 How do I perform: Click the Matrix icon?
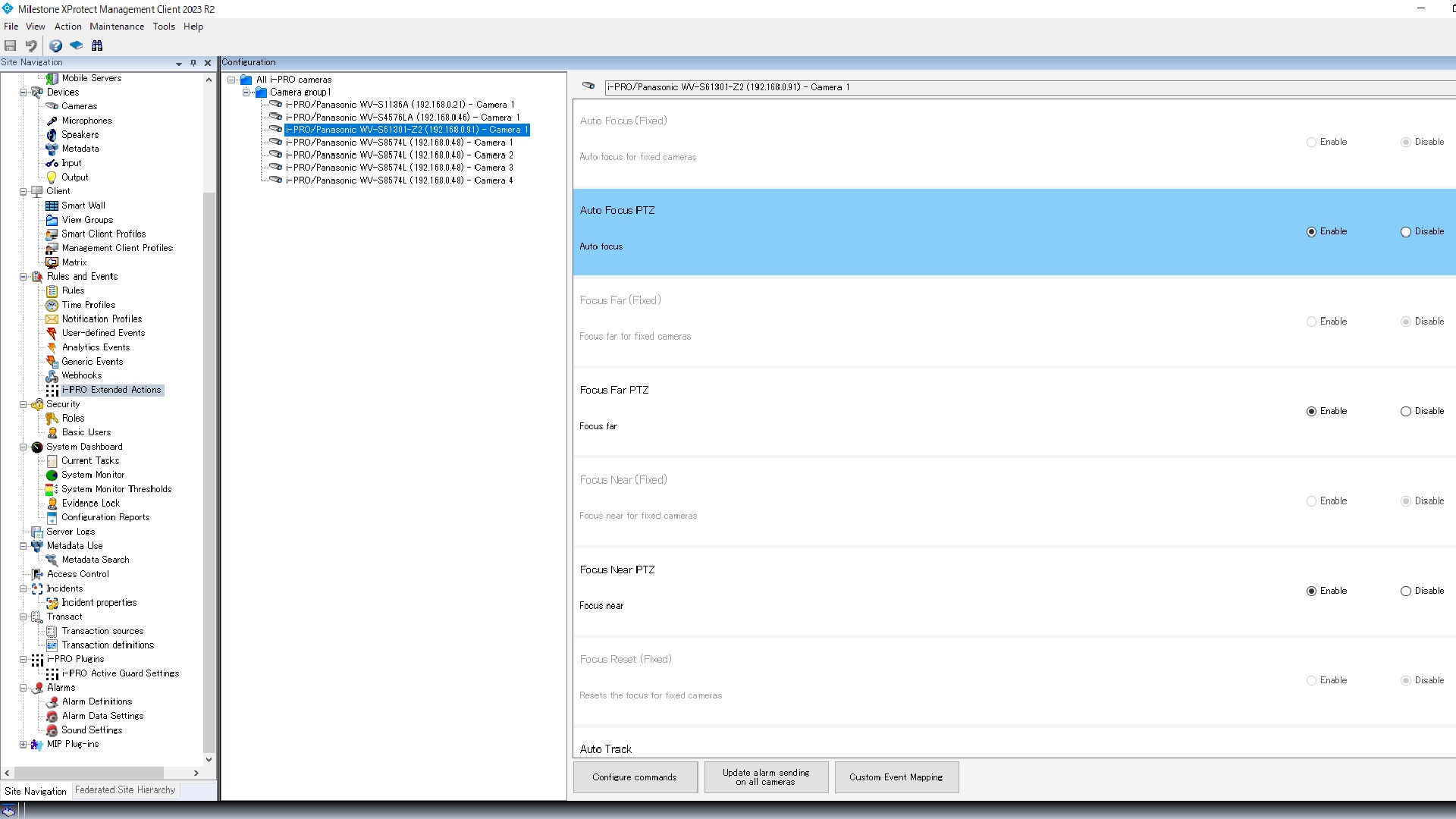[x=52, y=262]
